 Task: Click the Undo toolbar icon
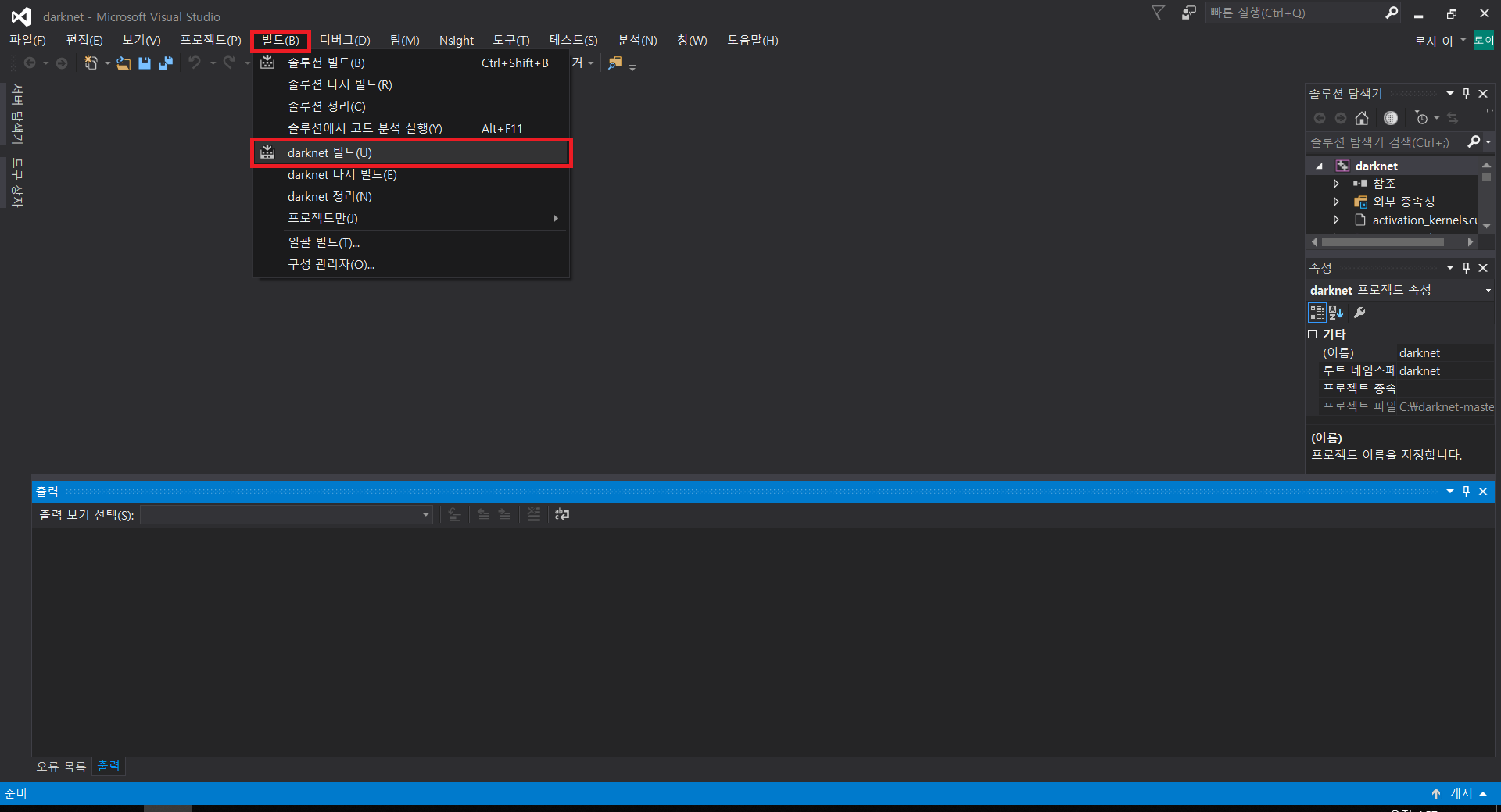195,63
